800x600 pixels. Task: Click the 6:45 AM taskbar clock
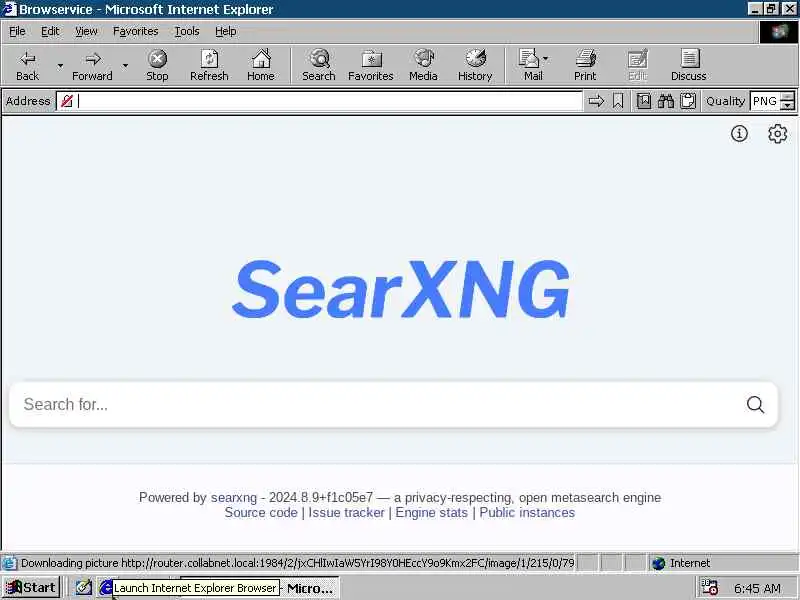pos(757,588)
